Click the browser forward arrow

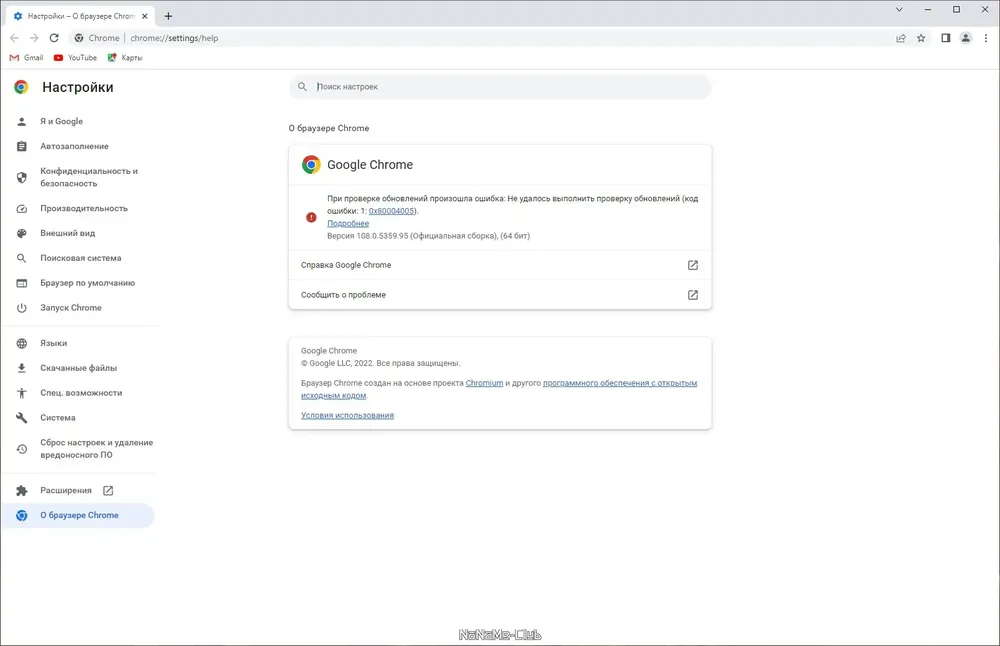pos(34,38)
